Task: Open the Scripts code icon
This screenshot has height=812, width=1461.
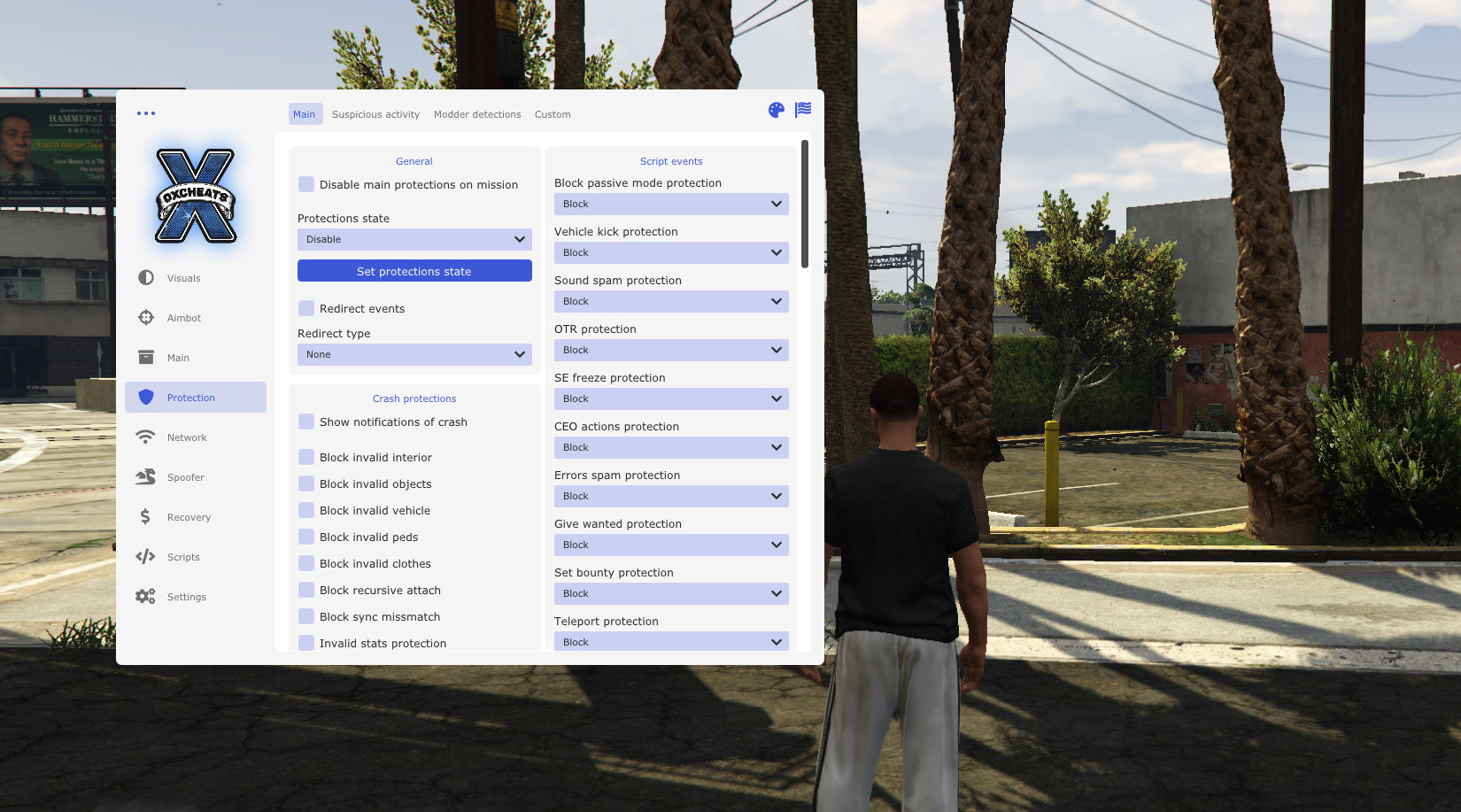Action: pyautogui.click(x=146, y=557)
